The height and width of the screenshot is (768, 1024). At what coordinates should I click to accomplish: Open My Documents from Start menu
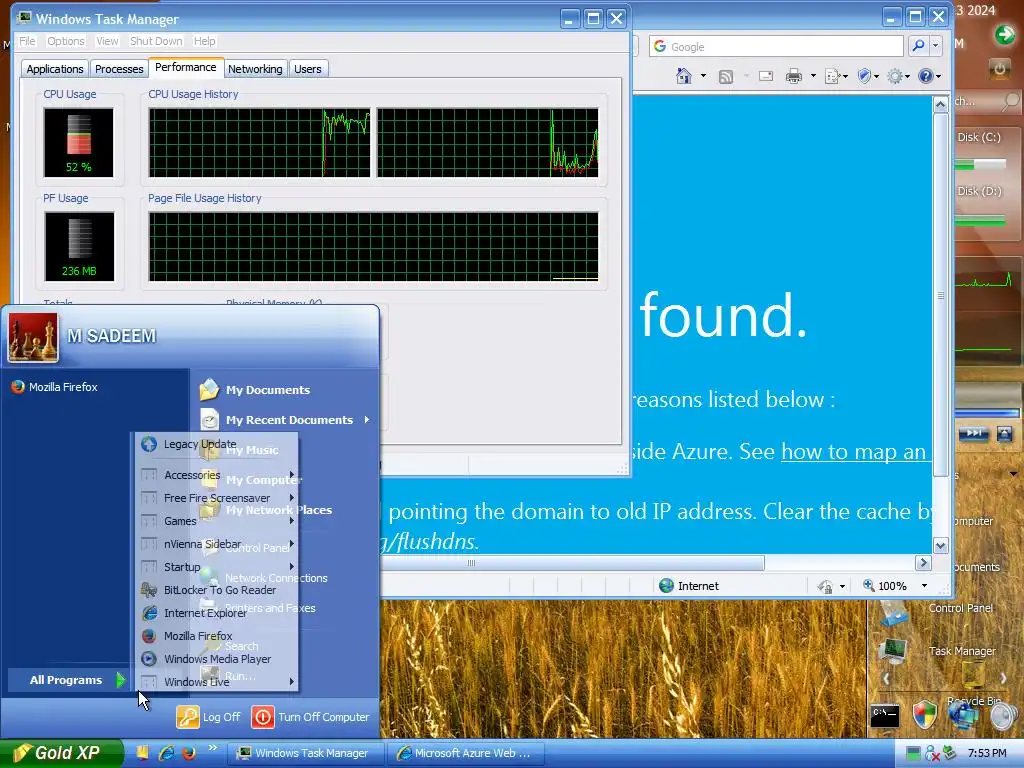tap(255, 389)
